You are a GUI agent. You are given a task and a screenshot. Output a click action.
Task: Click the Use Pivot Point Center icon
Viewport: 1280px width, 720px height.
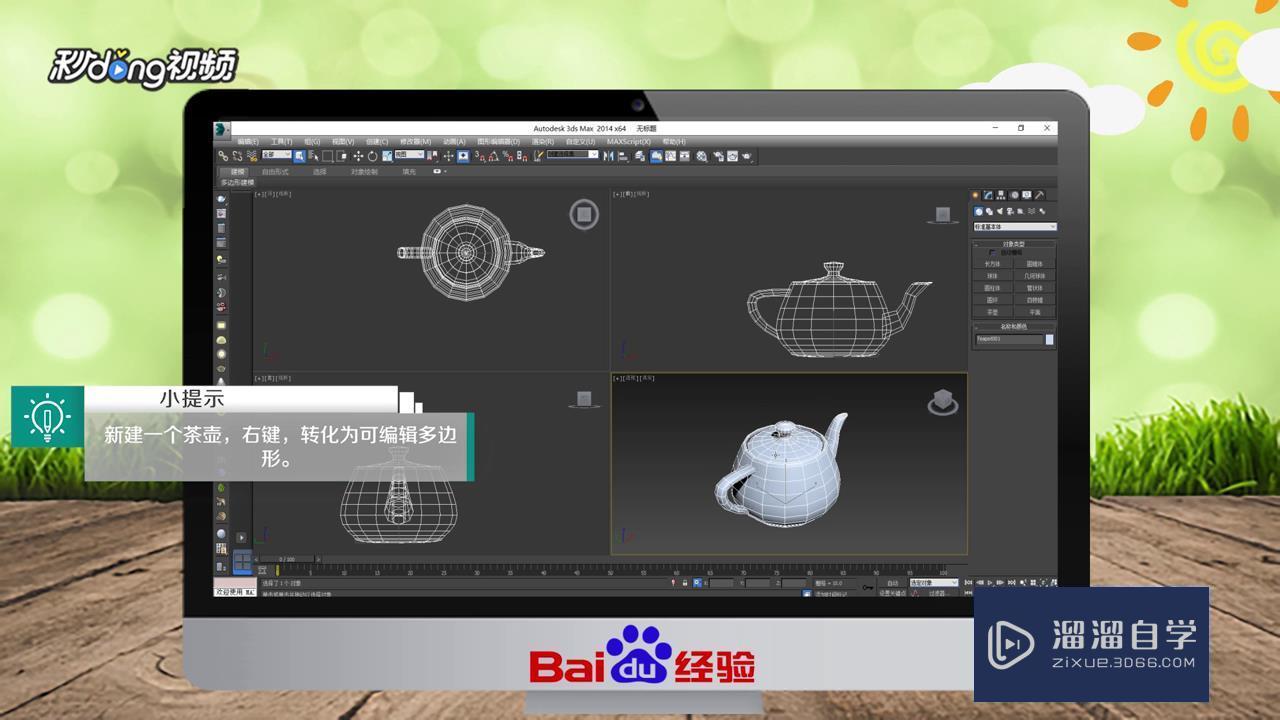coord(433,156)
